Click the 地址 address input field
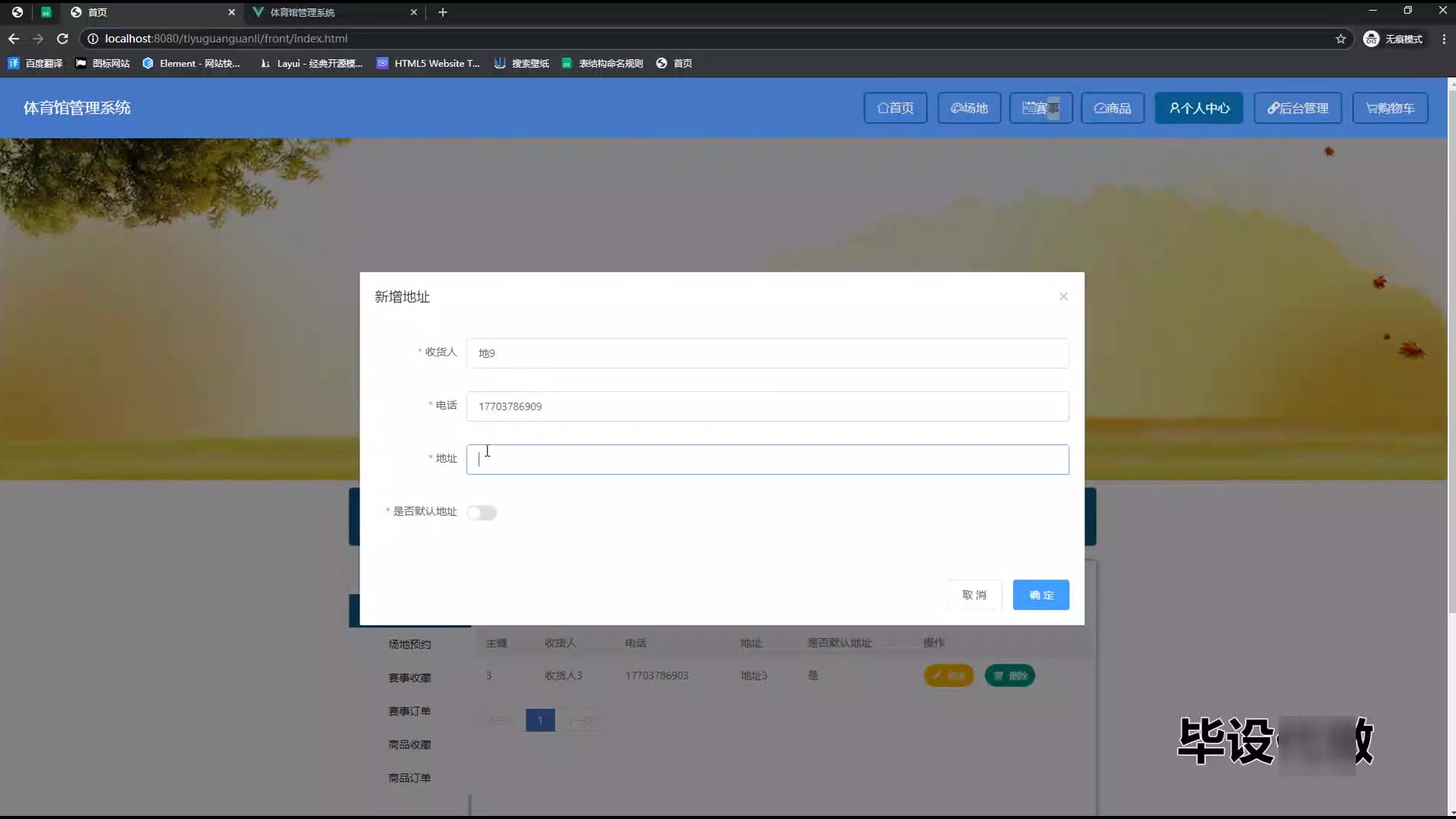1456x819 pixels. point(767,460)
